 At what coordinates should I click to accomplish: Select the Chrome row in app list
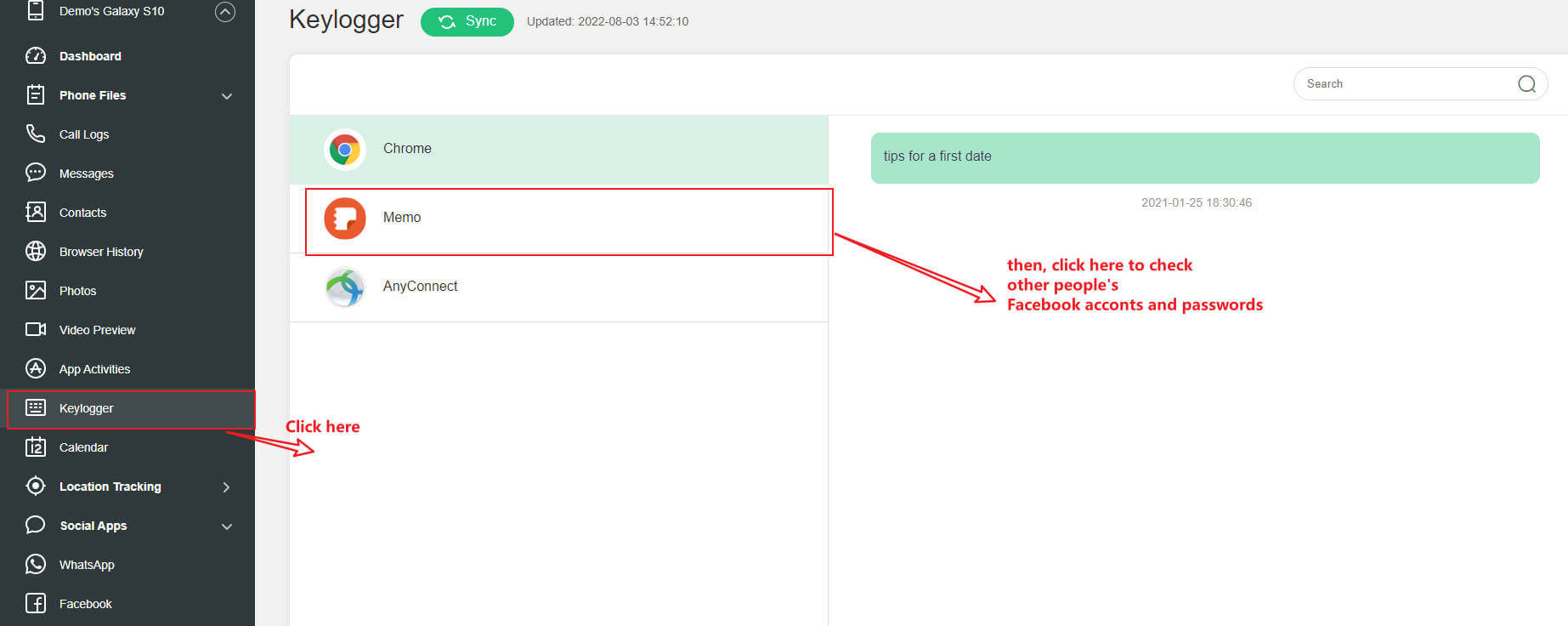[558, 150]
